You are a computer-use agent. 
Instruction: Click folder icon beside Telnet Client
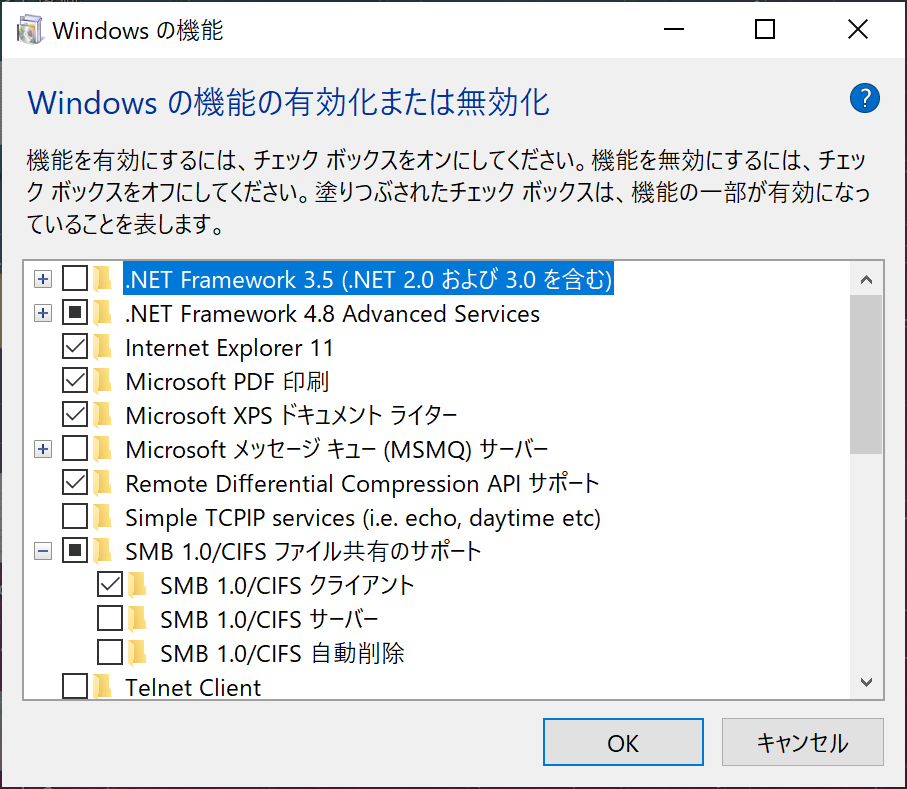[x=103, y=687]
